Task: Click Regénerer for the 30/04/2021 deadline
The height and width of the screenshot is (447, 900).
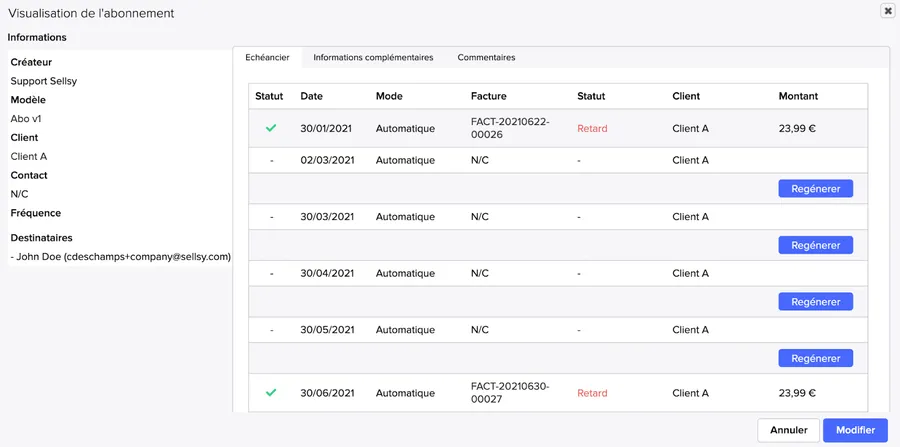Action: 815,302
